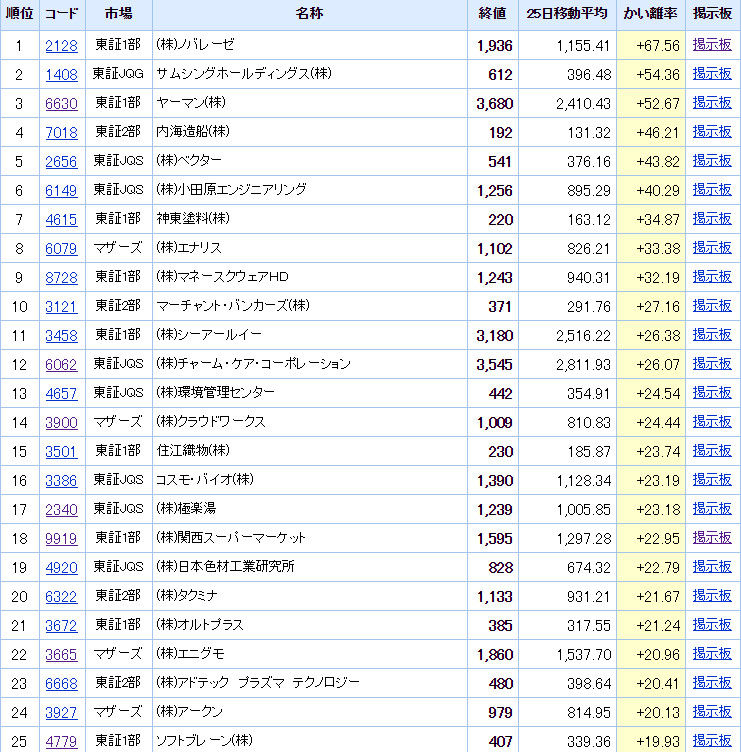Image resolution: width=741 pixels, height=752 pixels.
Task: Open 掲示板 link for マーチャント・バンカーズ row
Action: coord(712,306)
